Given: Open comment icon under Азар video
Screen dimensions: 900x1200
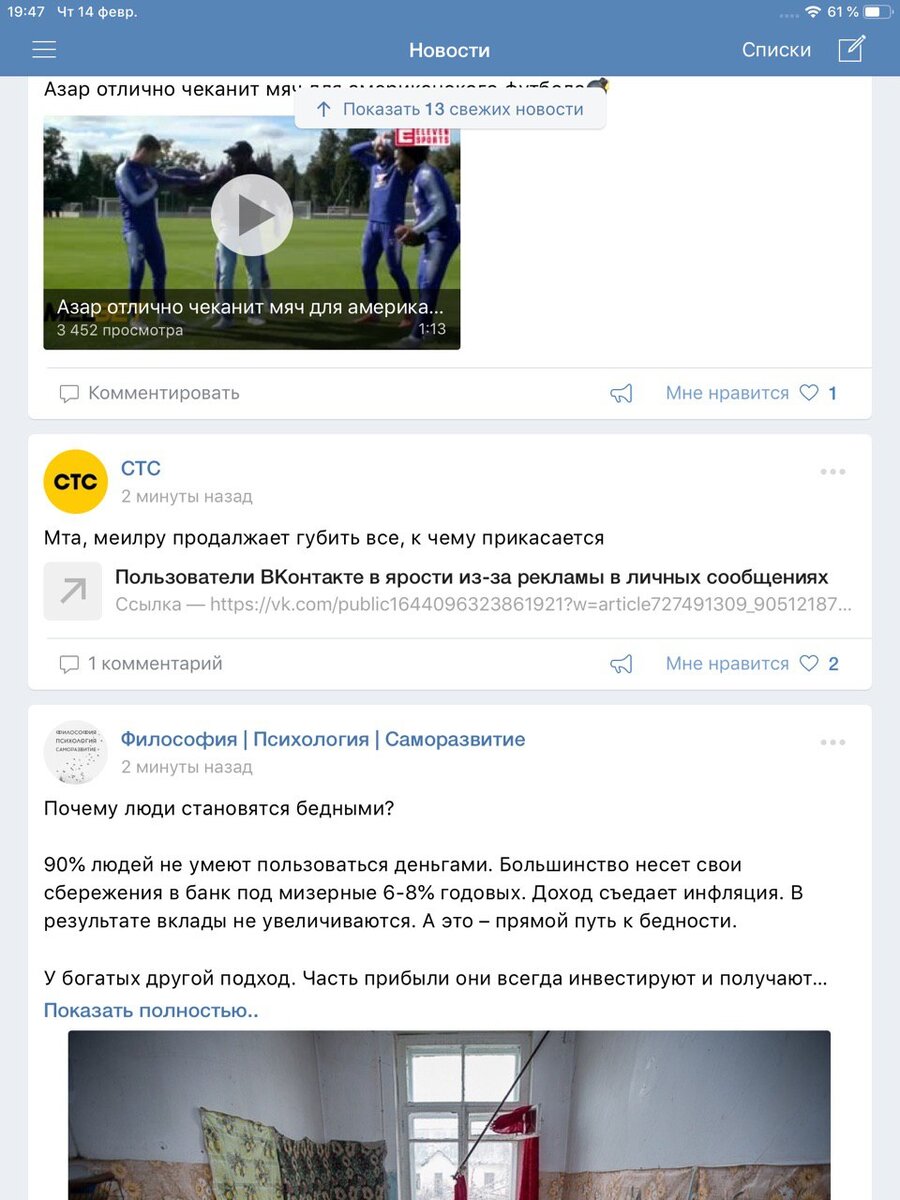Looking at the screenshot, I should tap(69, 394).
